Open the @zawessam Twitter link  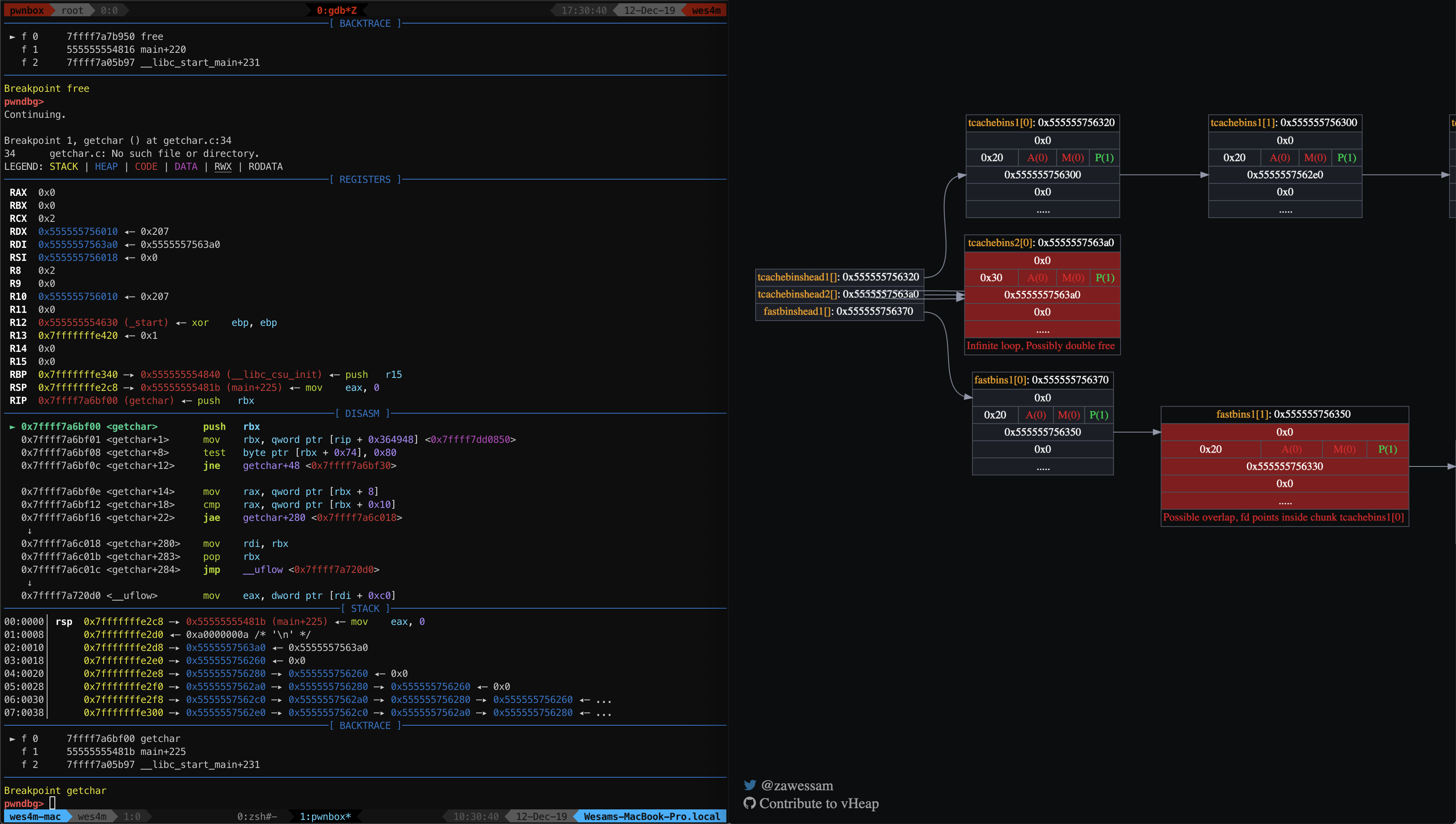tap(797, 785)
